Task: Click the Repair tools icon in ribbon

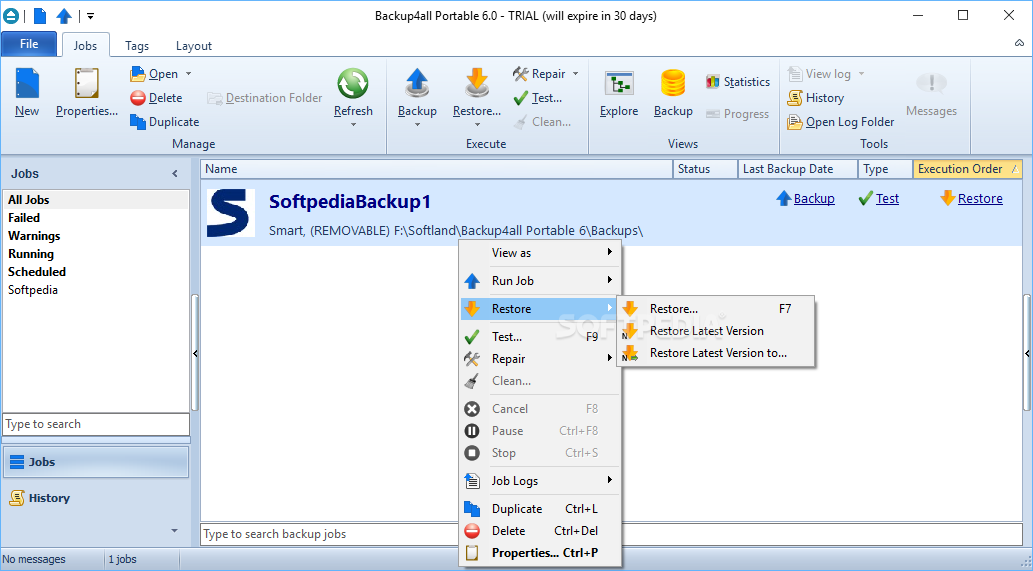Action: coord(520,74)
